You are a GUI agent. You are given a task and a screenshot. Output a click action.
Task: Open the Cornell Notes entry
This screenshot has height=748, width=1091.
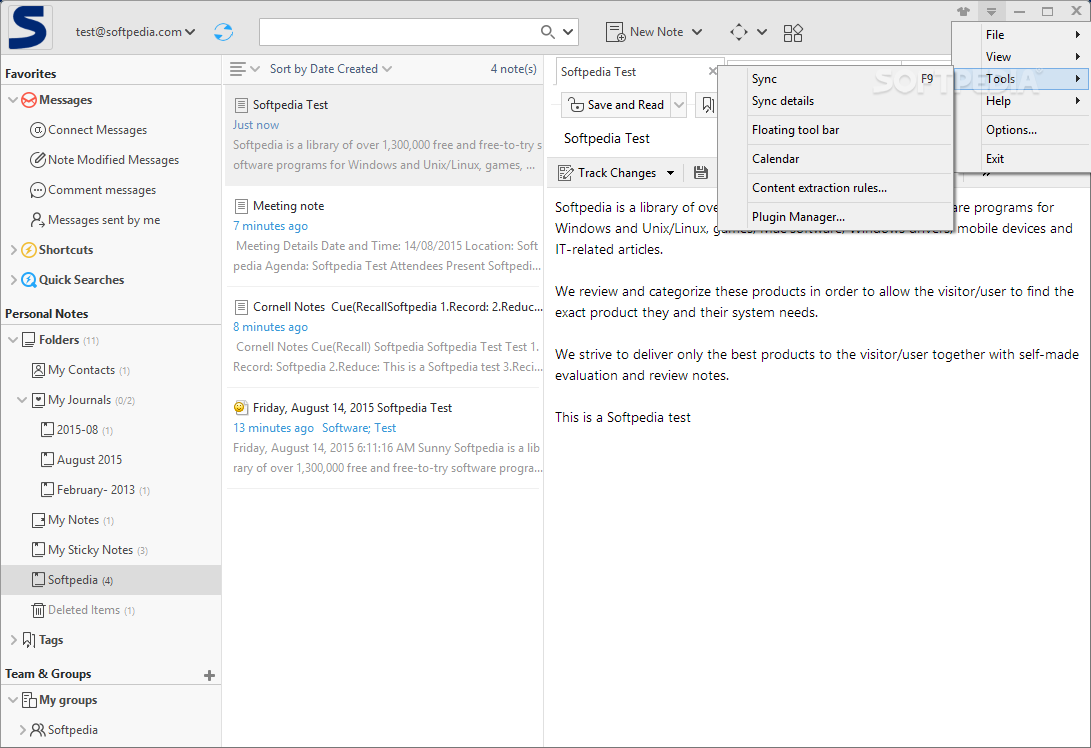click(383, 337)
